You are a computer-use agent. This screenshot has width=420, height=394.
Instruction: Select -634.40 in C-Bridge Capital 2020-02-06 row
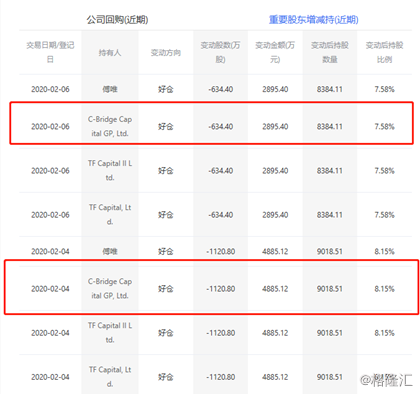[220, 127]
